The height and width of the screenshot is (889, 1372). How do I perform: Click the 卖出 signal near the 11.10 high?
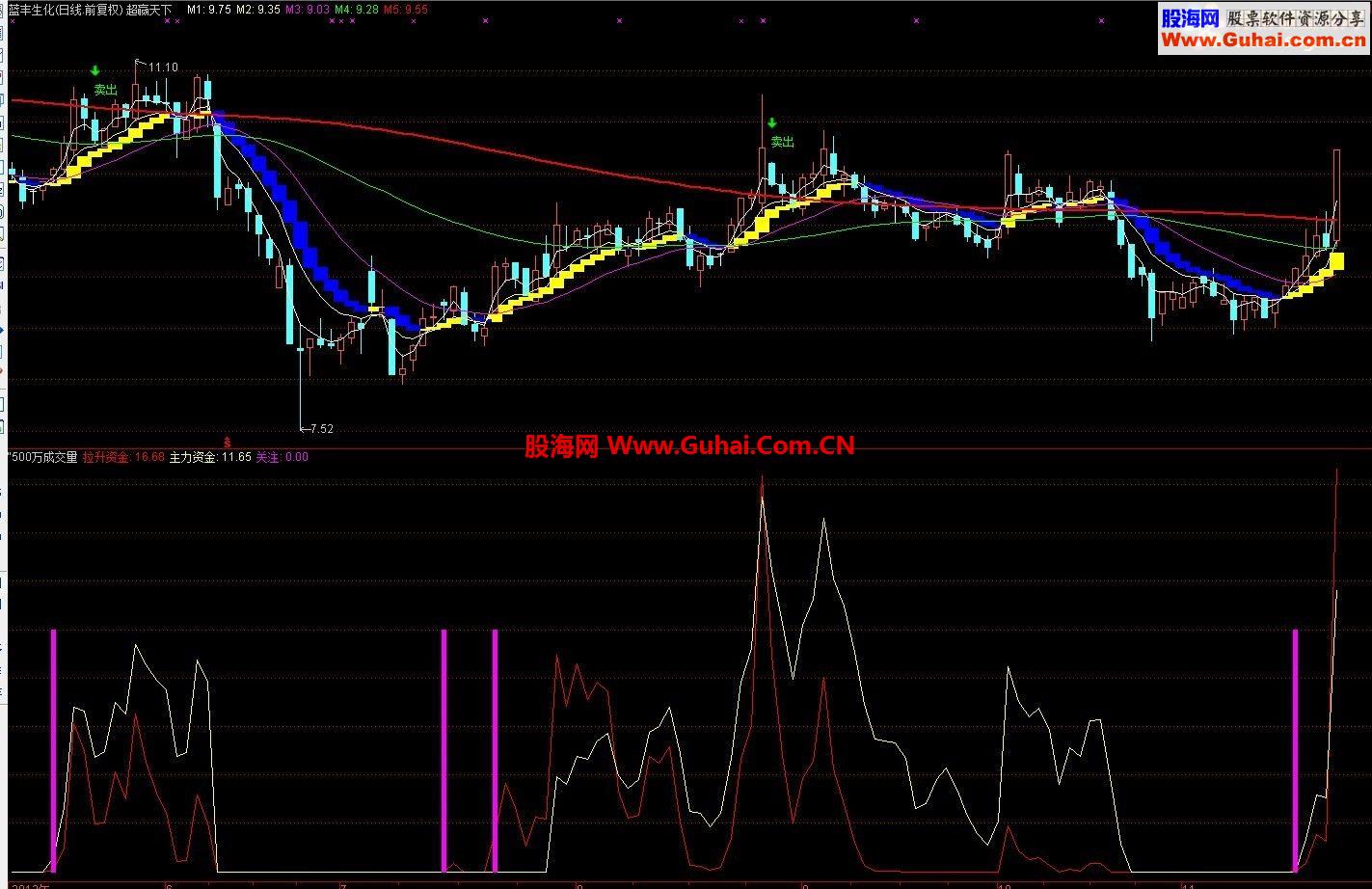tap(106, 90)
